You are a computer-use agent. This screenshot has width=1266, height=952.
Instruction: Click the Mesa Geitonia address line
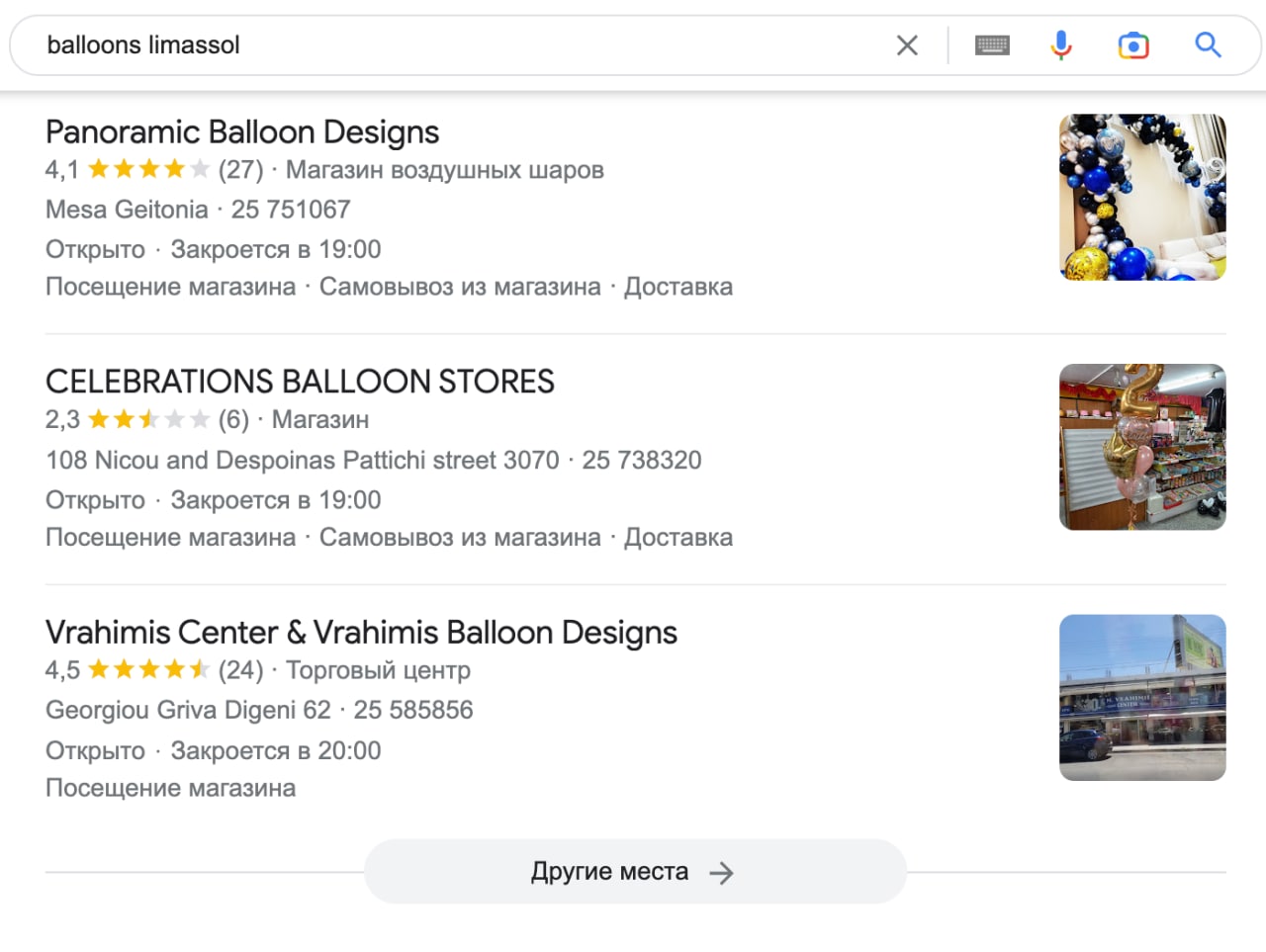click(127, 210)
